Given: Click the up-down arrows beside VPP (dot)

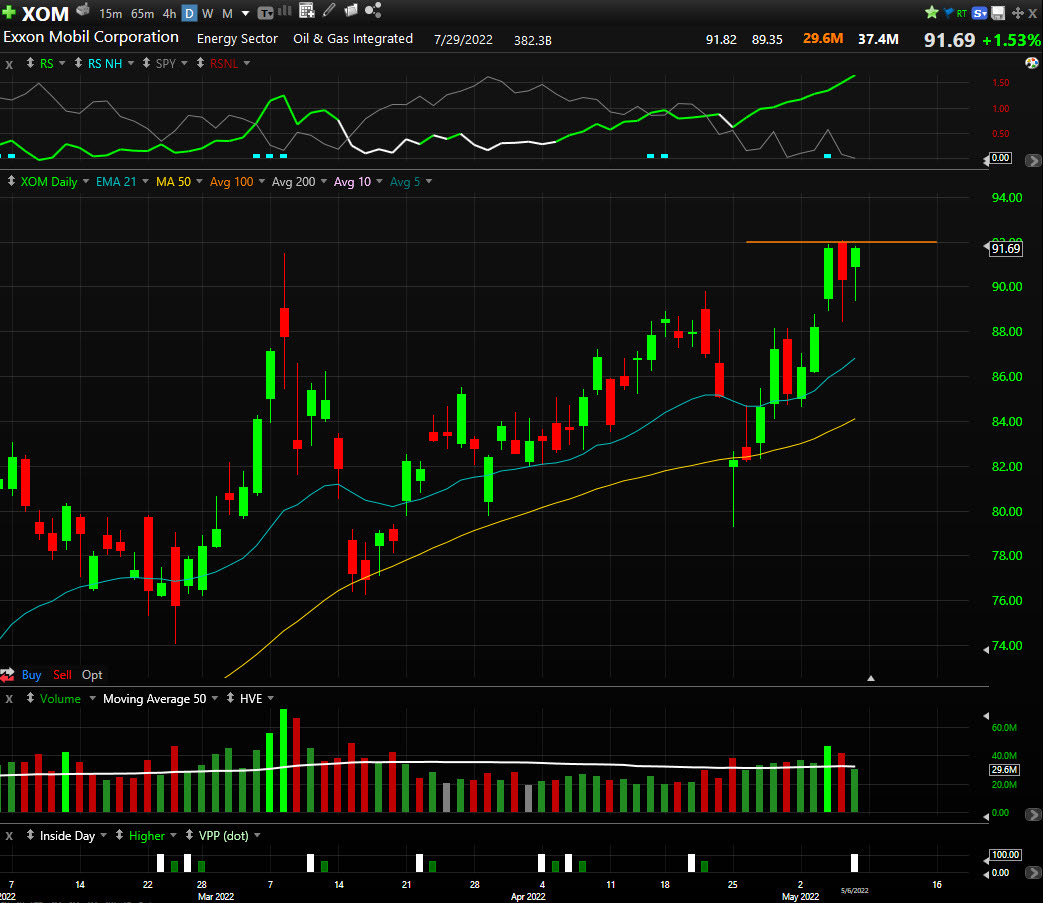Looking at the screenshot, I should (x=189, y=835).
